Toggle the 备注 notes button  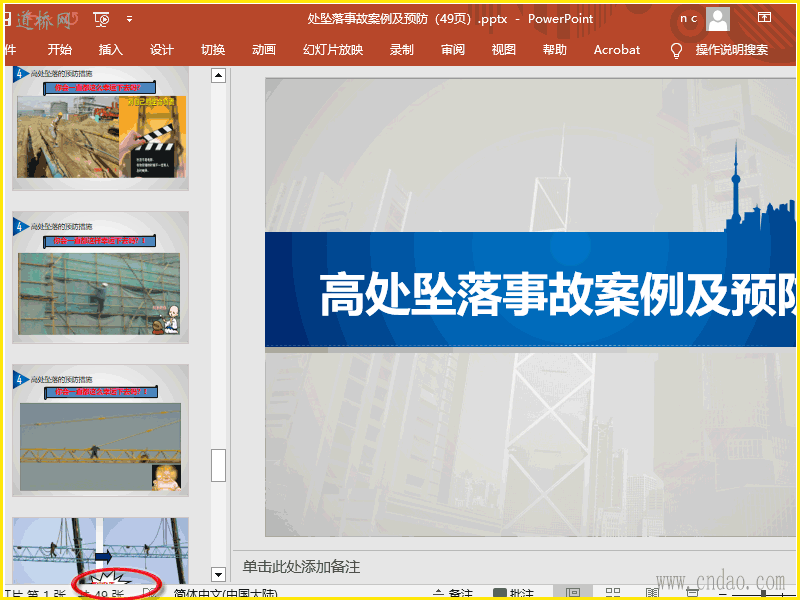point(453,594)
